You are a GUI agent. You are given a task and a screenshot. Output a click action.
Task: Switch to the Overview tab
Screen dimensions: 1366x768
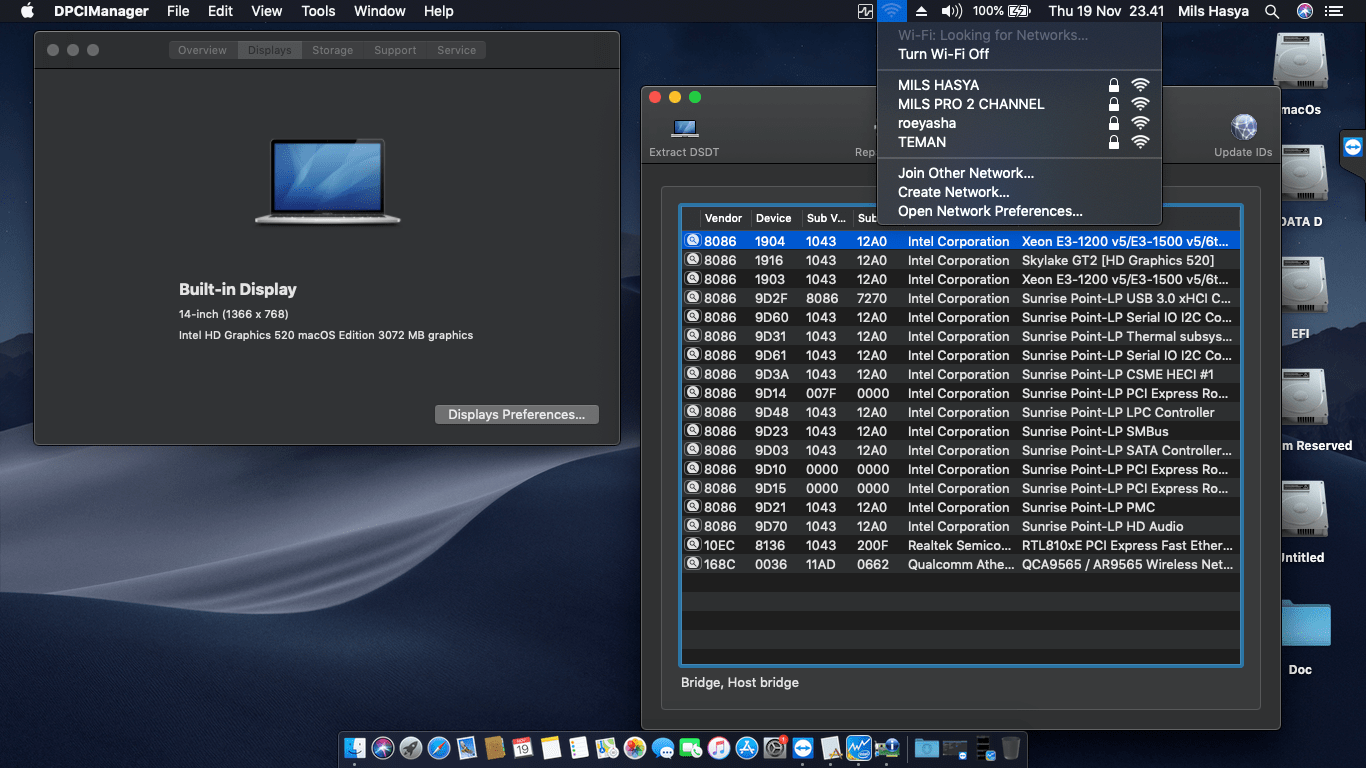tap(203, 50)
